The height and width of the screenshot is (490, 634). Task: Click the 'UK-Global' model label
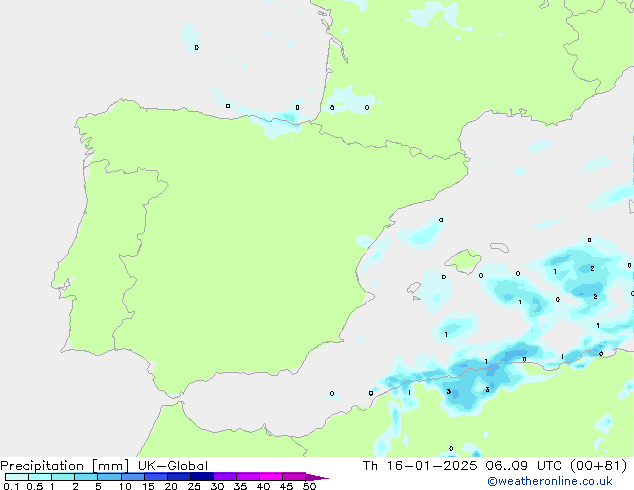coord(173,466)
